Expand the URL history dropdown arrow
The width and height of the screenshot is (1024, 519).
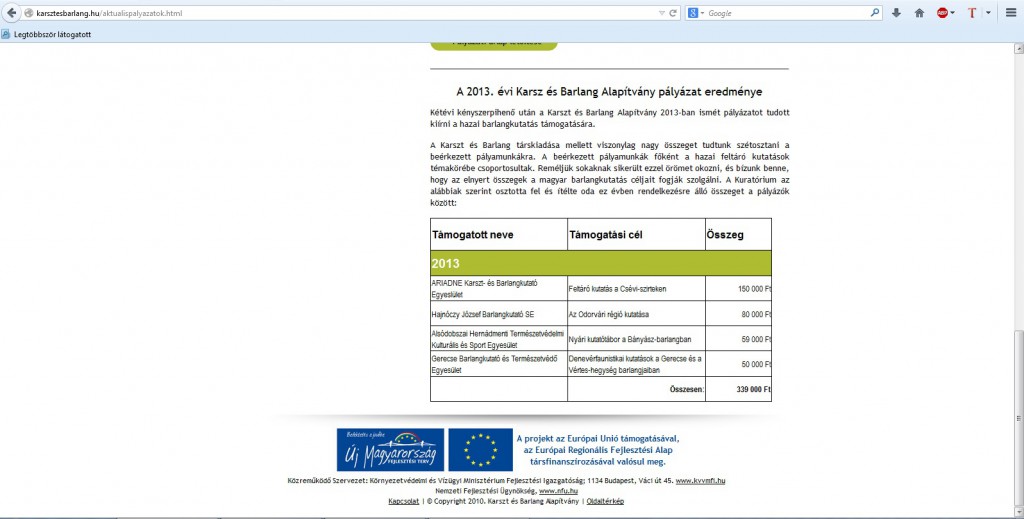661,13
